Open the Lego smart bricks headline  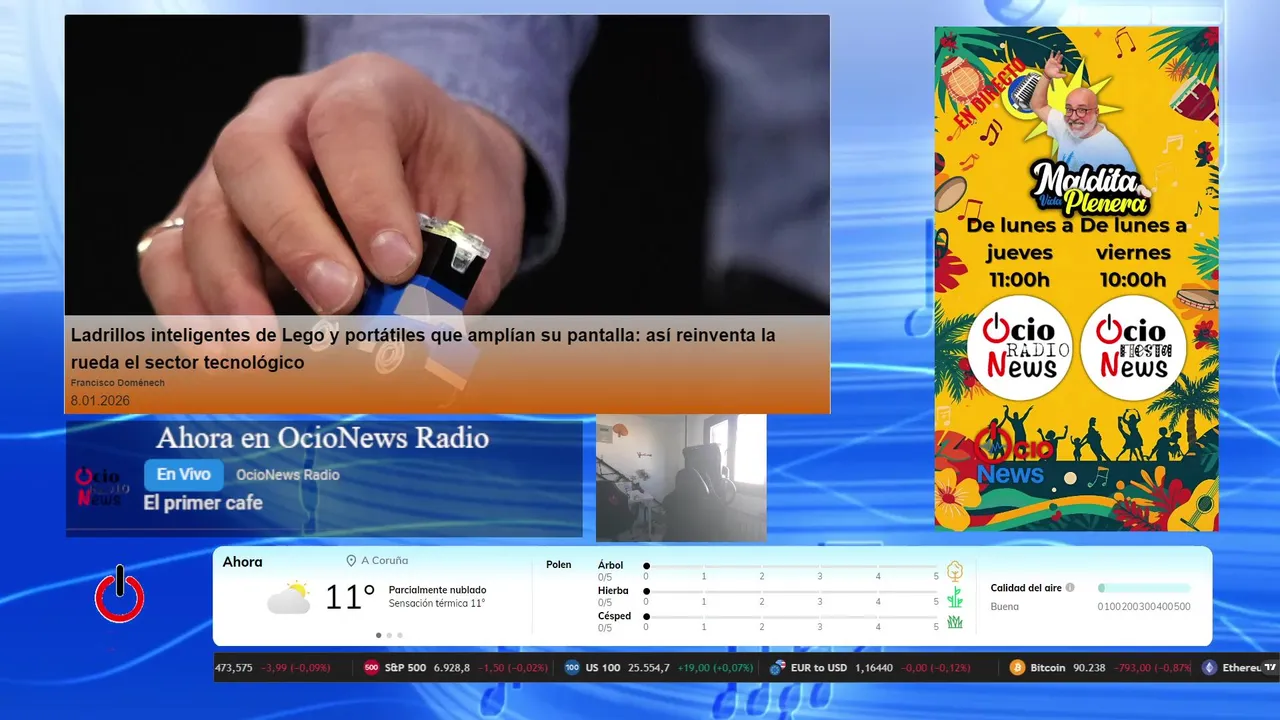(423, 349)
